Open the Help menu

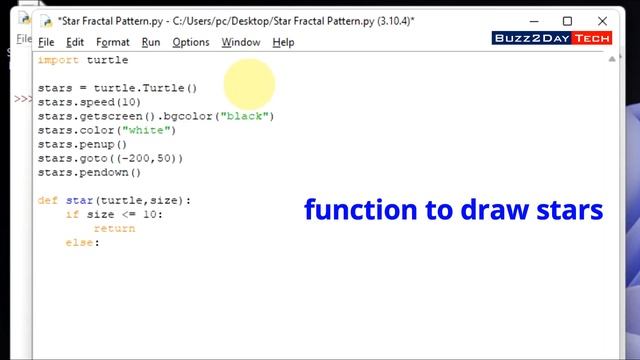point(283,42)
